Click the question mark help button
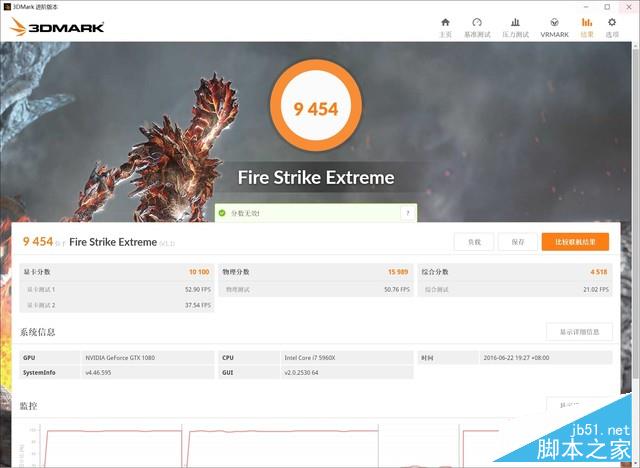 tap(407, 213)
